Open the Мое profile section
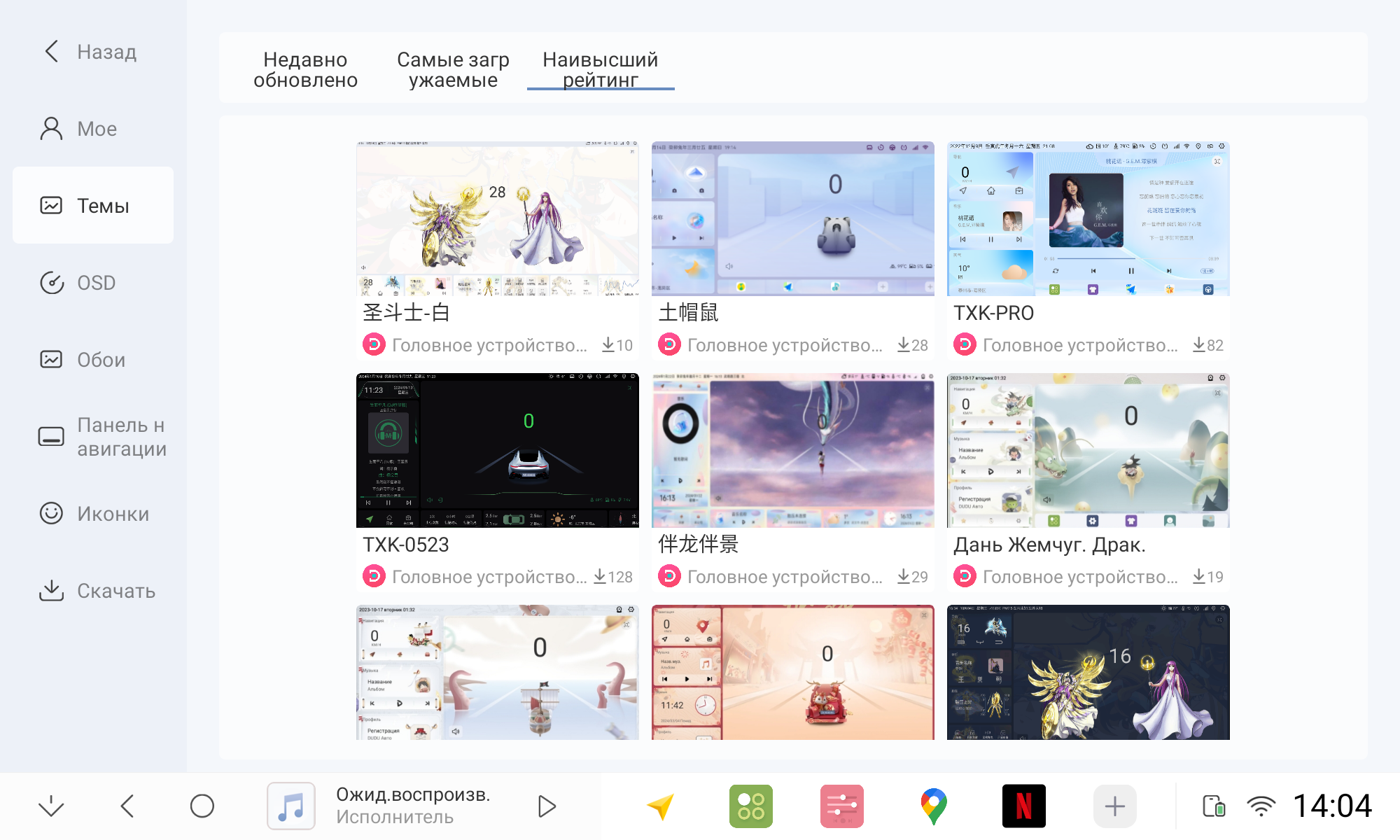The image size is (1400, 840). (x=93, y=129)
